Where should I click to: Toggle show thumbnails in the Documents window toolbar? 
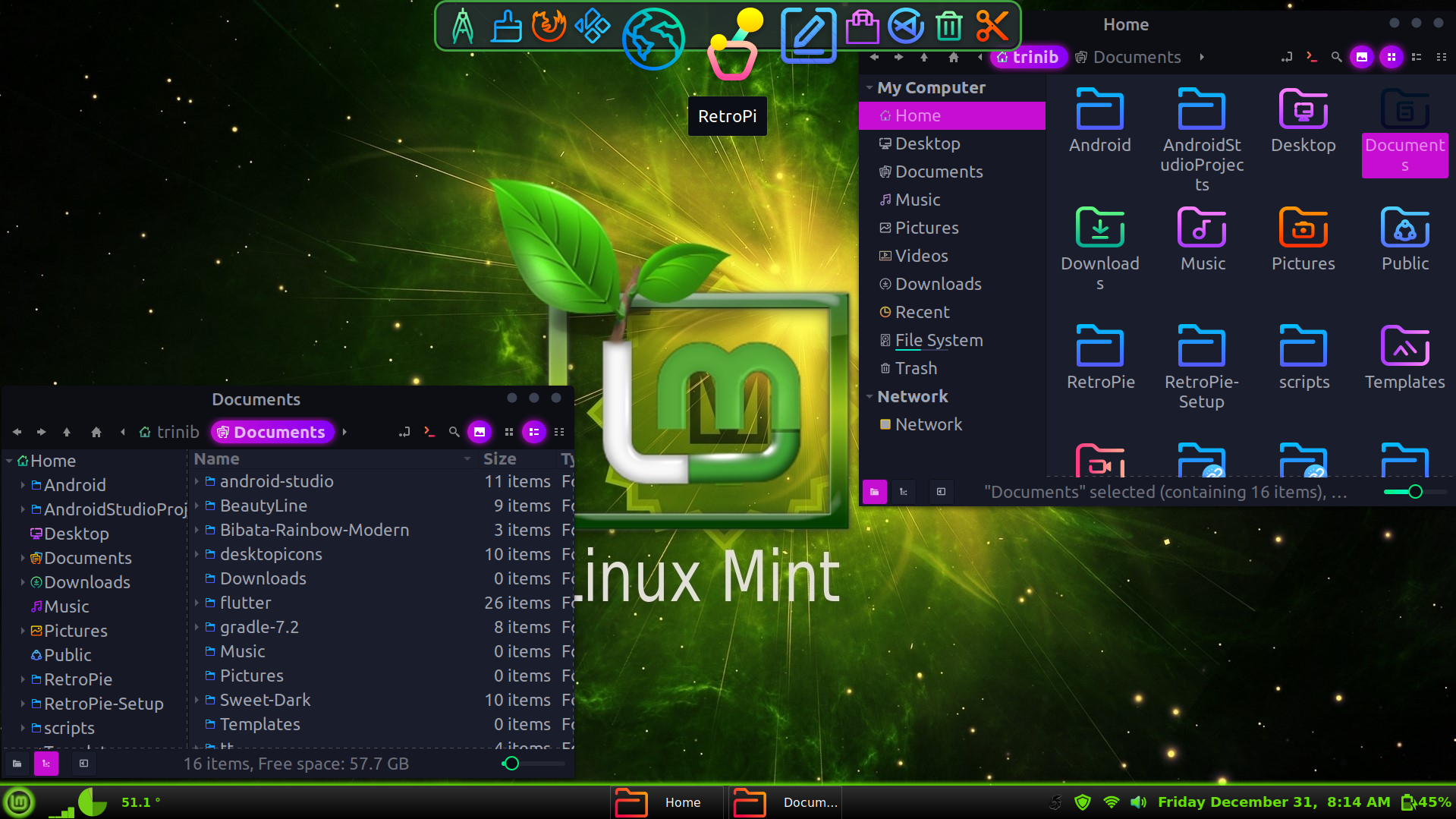pyautogui.click(x=480, y=432)
